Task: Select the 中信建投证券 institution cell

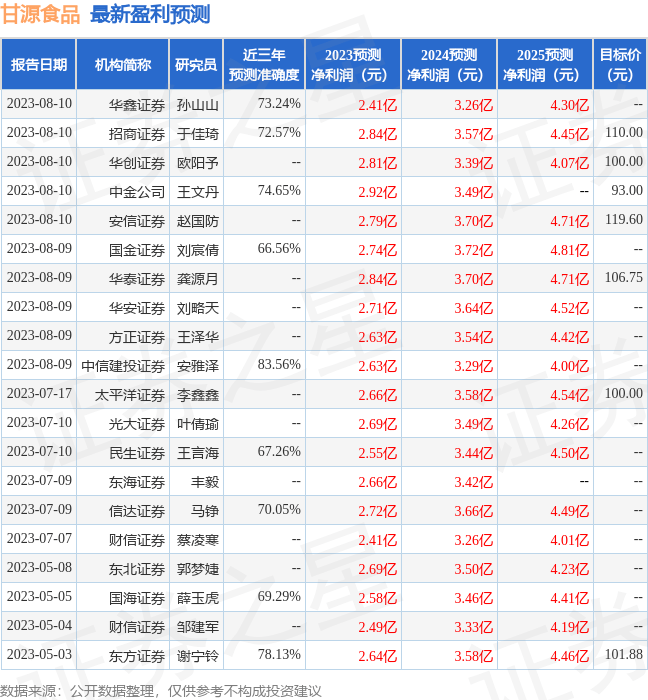Action: tap(123, 366)
